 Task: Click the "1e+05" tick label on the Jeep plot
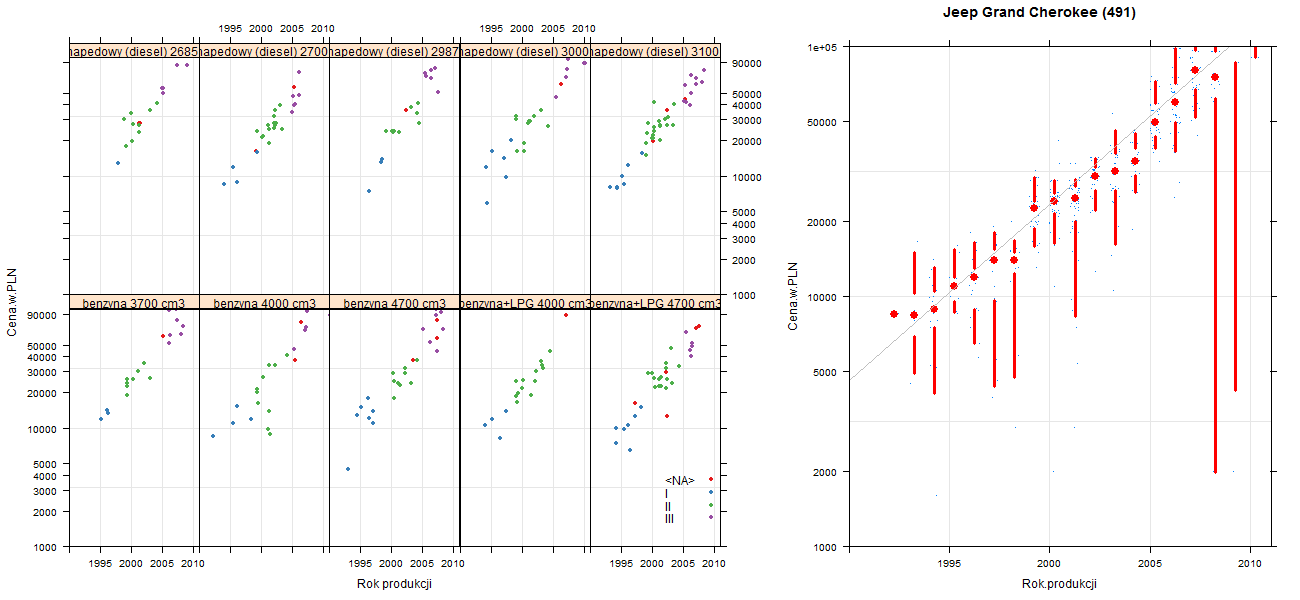click(x=824, y=47)
